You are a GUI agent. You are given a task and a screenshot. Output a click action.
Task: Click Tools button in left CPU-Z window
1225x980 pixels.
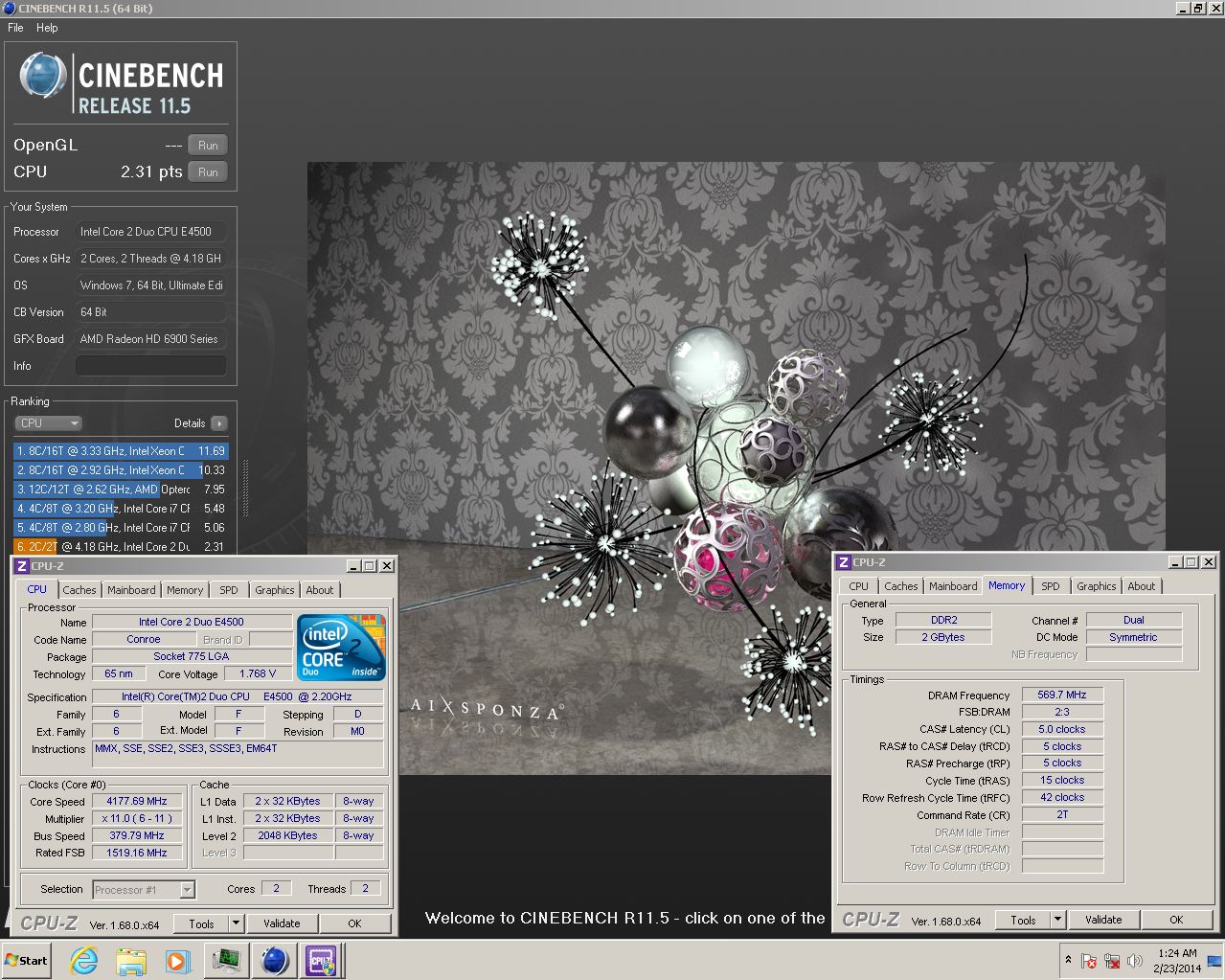[x=201, y=923]
